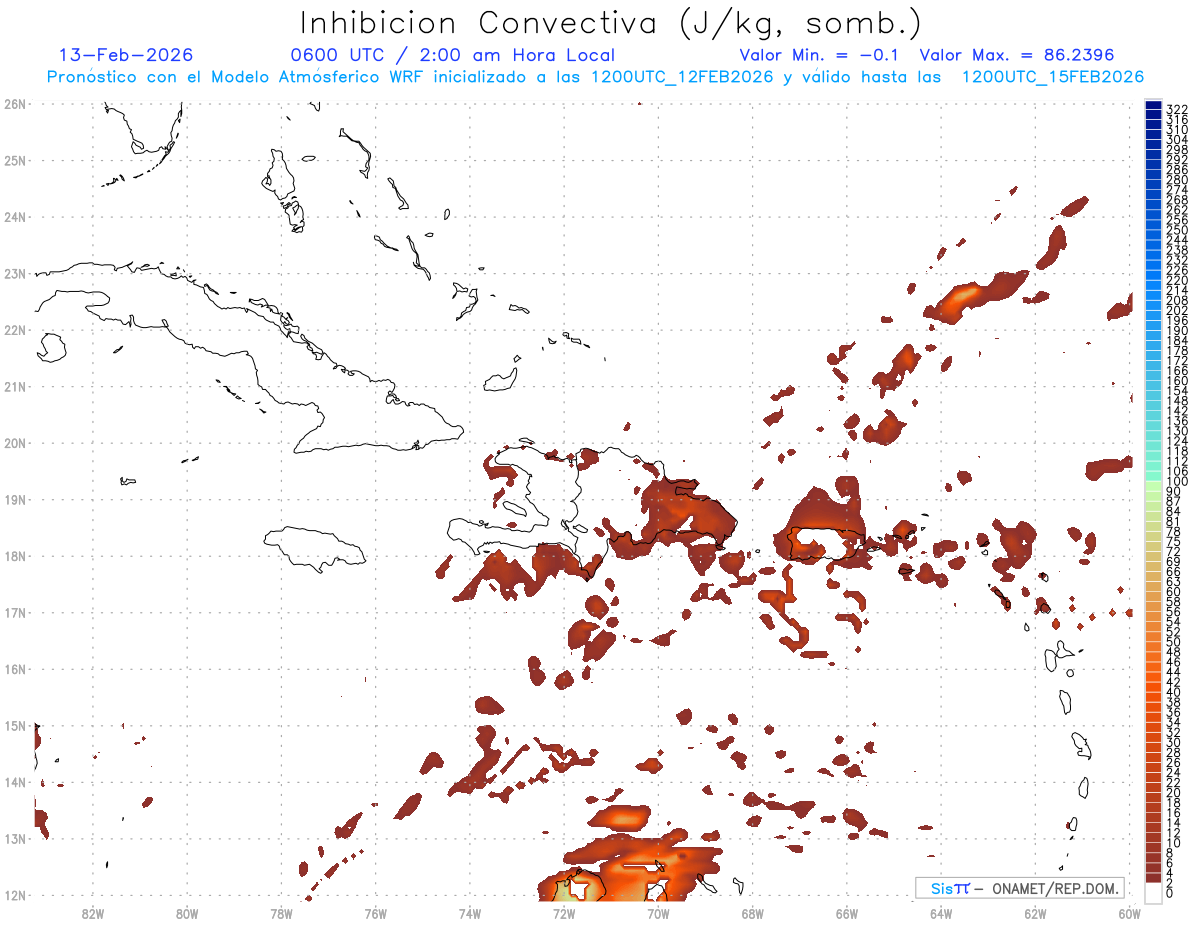Click the 17N latitude label
This screenshot has height=927, width=1200.
(15, 612)
